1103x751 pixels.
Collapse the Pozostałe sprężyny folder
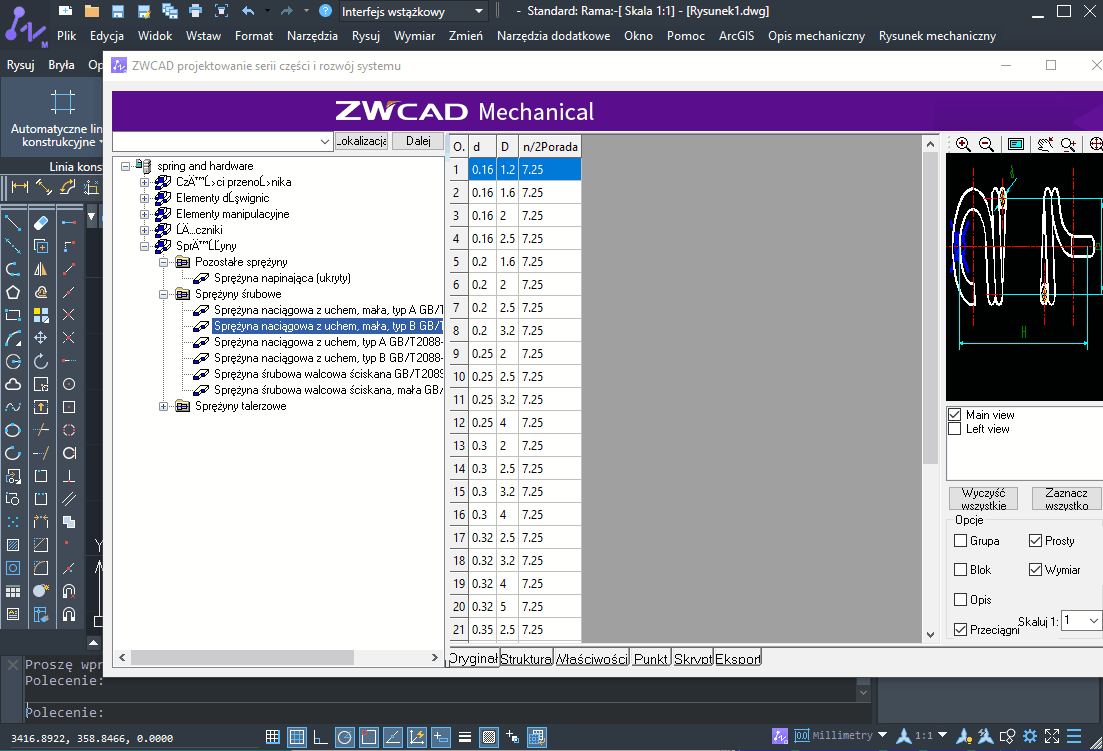point(163,262)
